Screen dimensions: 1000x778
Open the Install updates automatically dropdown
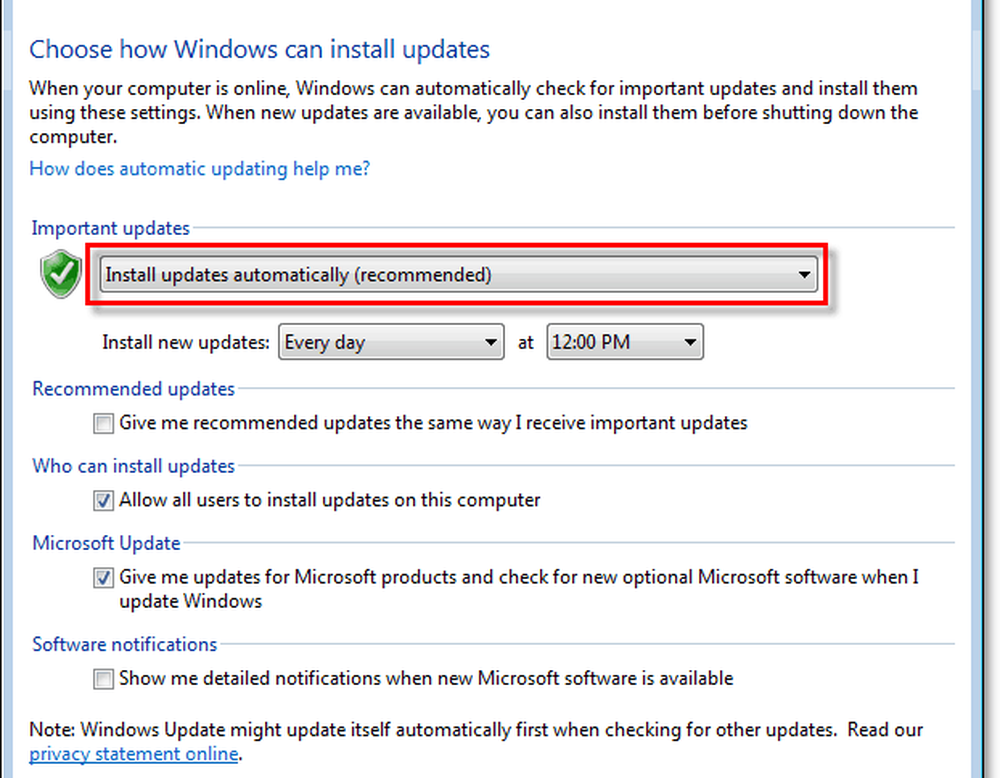coord(459,274)
